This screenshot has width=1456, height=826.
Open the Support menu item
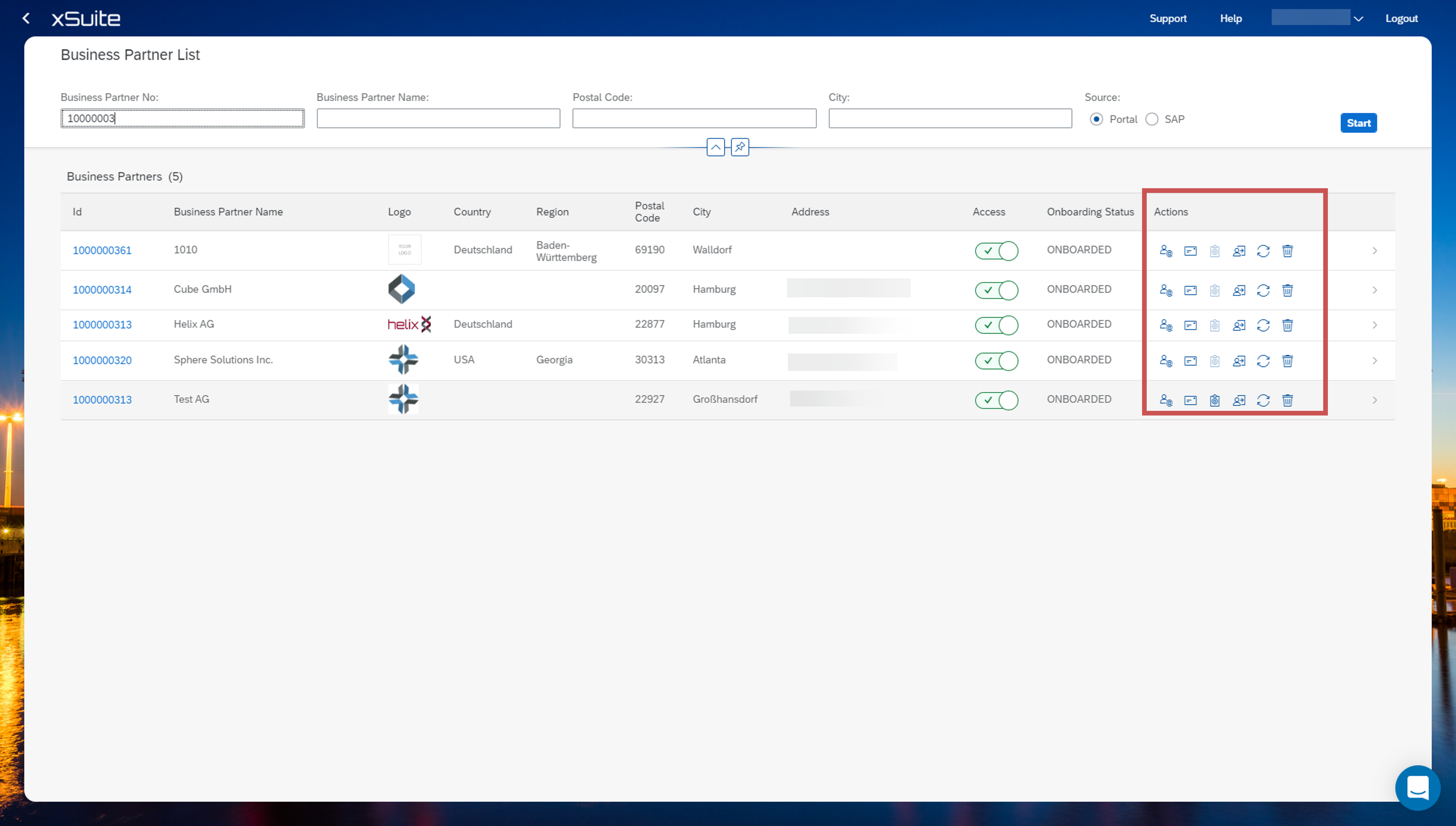(1168, 18)
